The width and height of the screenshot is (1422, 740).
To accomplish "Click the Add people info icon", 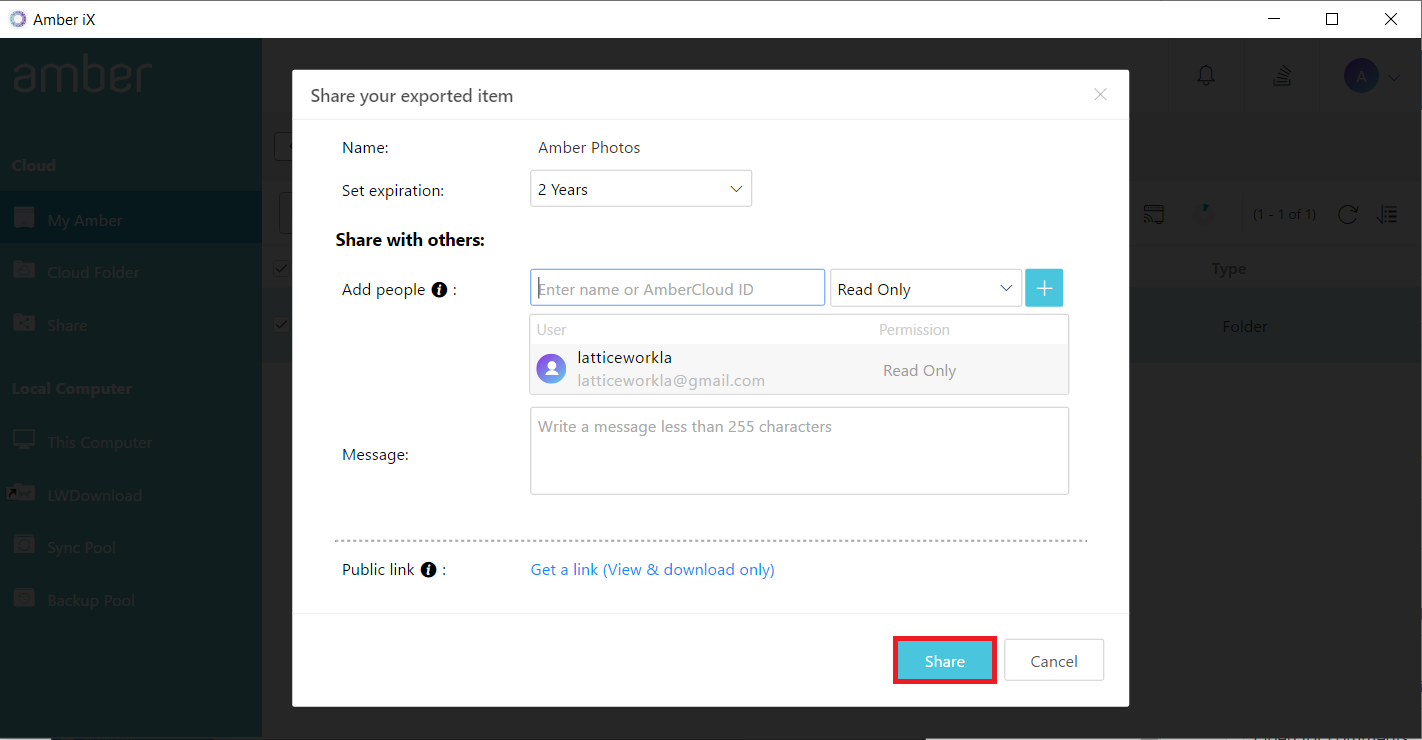I will click(439, 290).
